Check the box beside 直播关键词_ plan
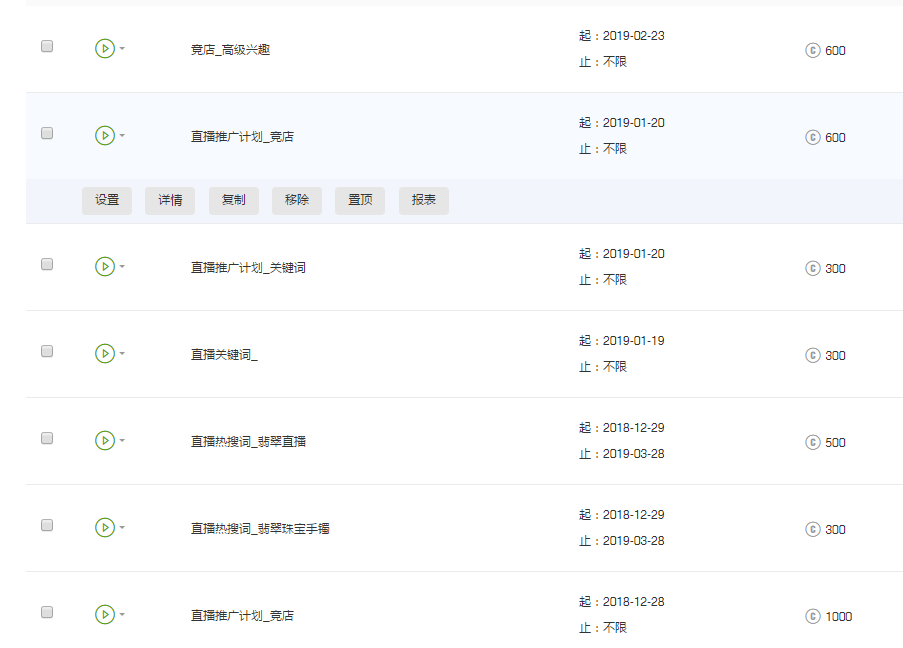The width and height of the screenshot is (903, 648). (x=47, y=351)
